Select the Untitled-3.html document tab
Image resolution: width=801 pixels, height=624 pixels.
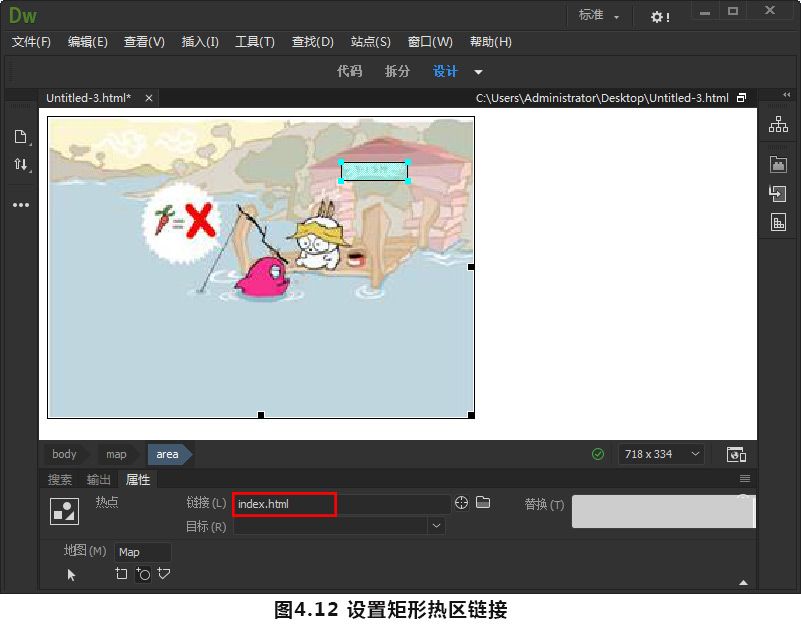point(88,98)
